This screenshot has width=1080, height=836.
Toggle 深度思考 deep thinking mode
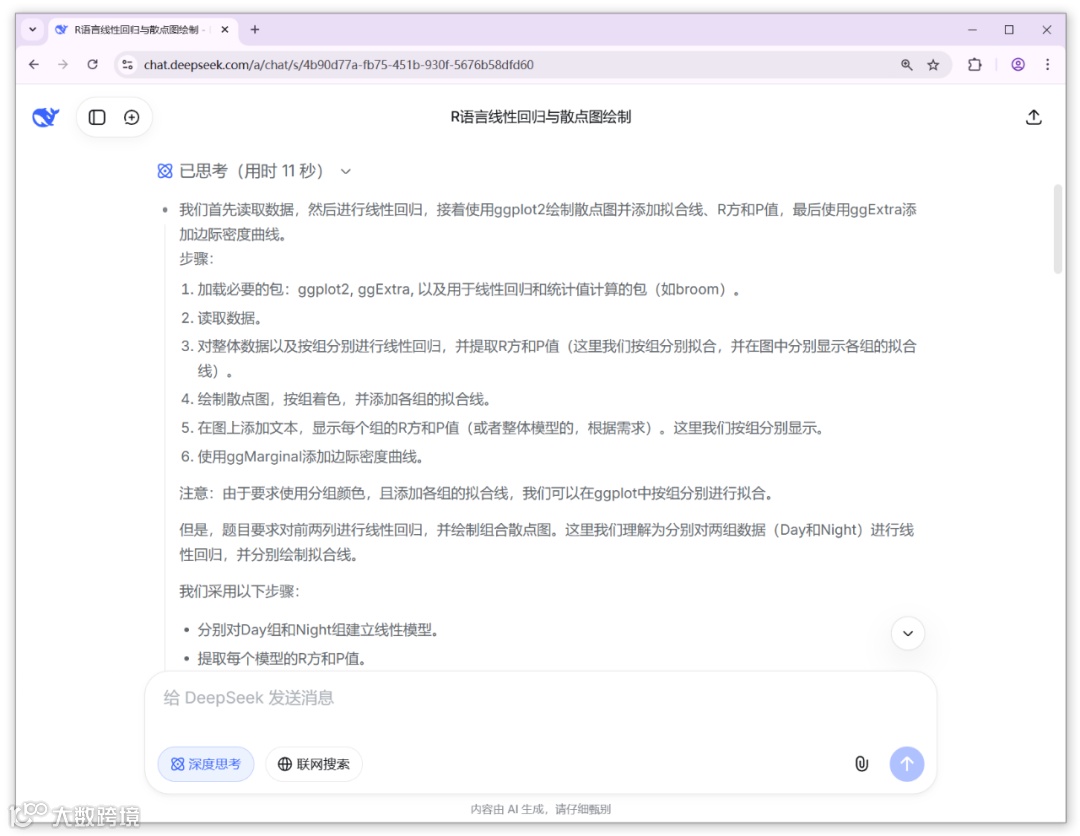206,764
